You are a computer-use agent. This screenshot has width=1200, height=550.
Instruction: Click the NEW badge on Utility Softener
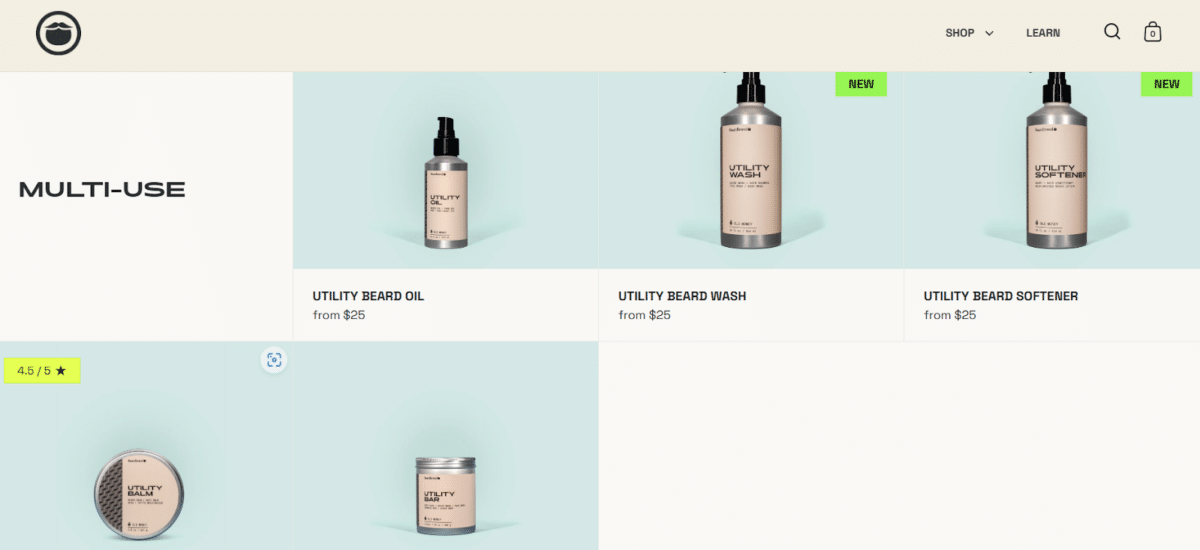1166,84
